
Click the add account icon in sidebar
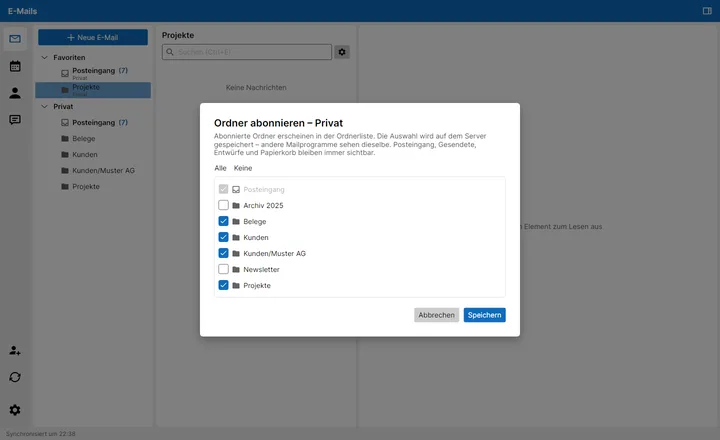point(15,350)
